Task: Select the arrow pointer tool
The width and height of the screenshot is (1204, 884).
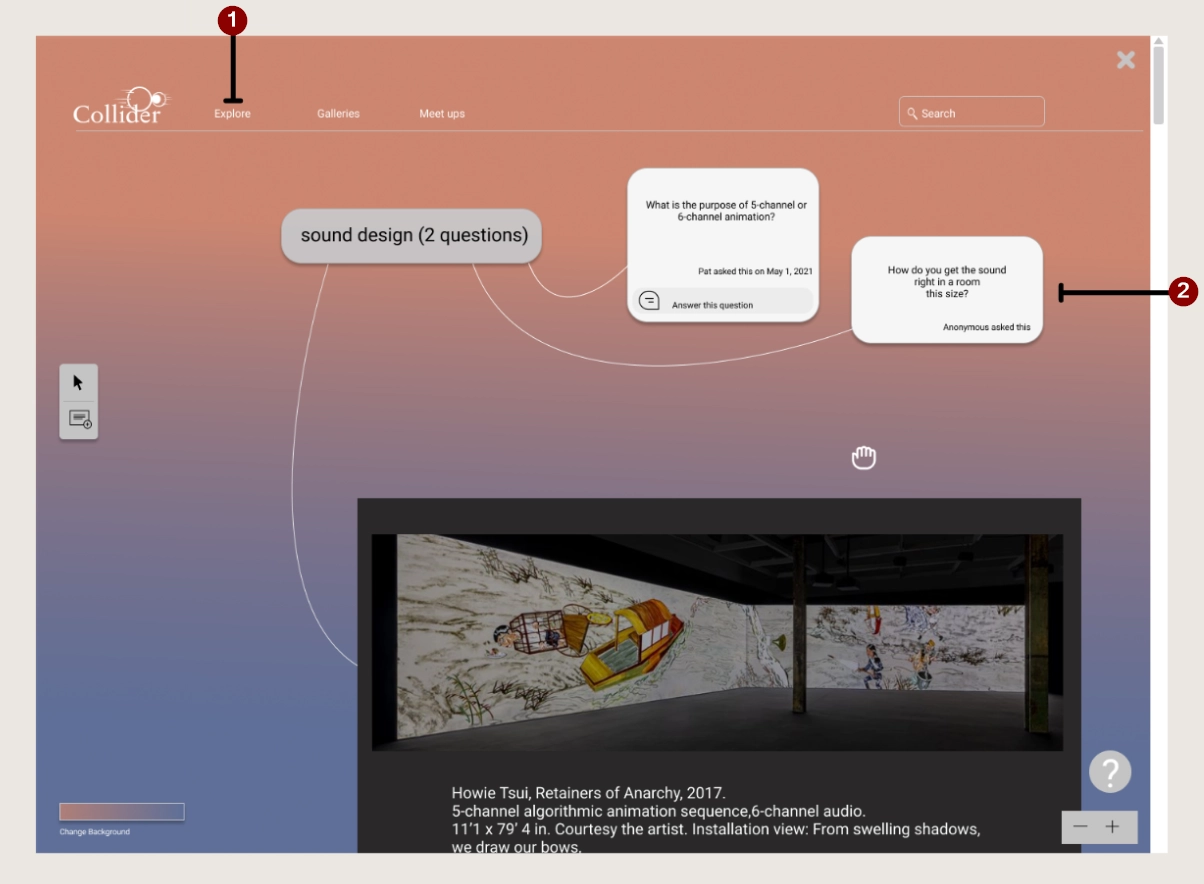Action: point(78,382)
